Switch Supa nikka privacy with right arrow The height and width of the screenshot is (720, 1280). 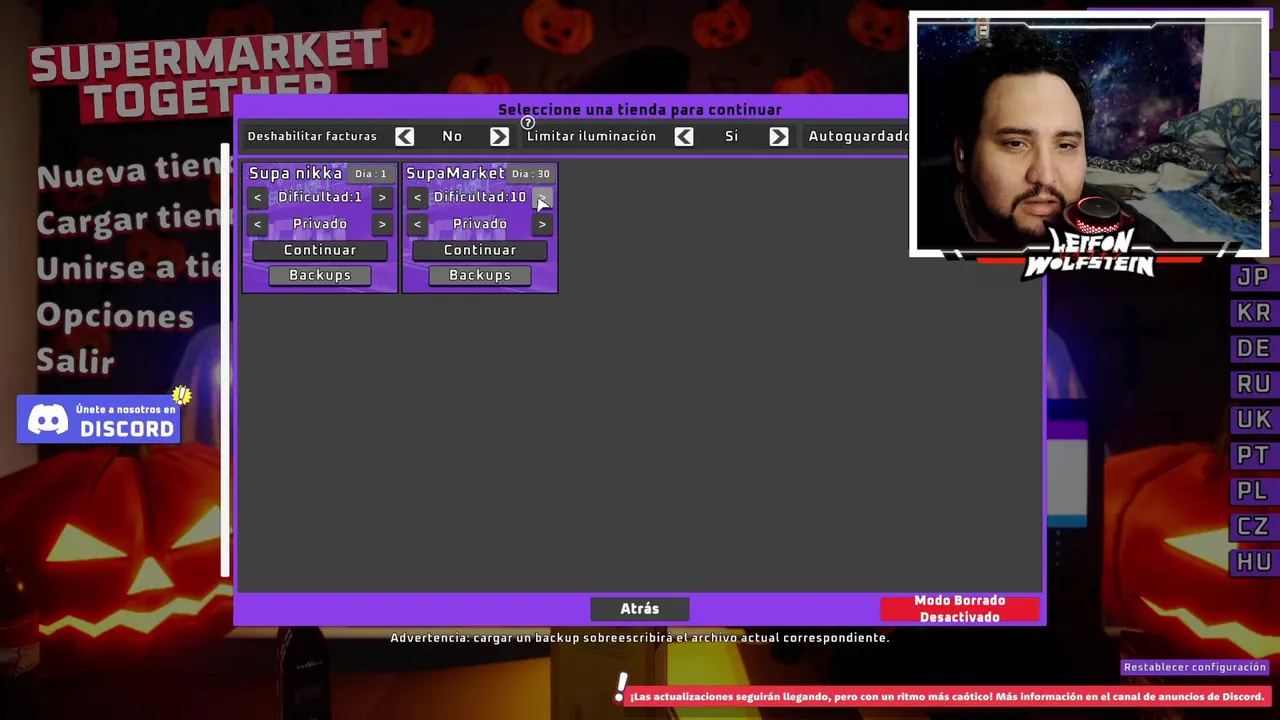click(x=382, y=224)
